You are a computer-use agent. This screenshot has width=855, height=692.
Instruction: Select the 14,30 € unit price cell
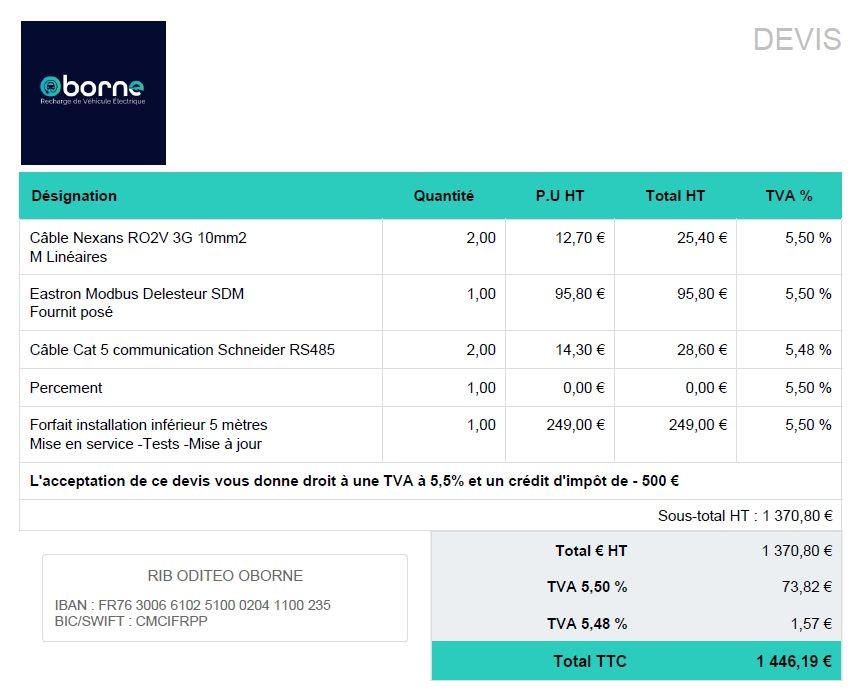(x=580, y=350)
